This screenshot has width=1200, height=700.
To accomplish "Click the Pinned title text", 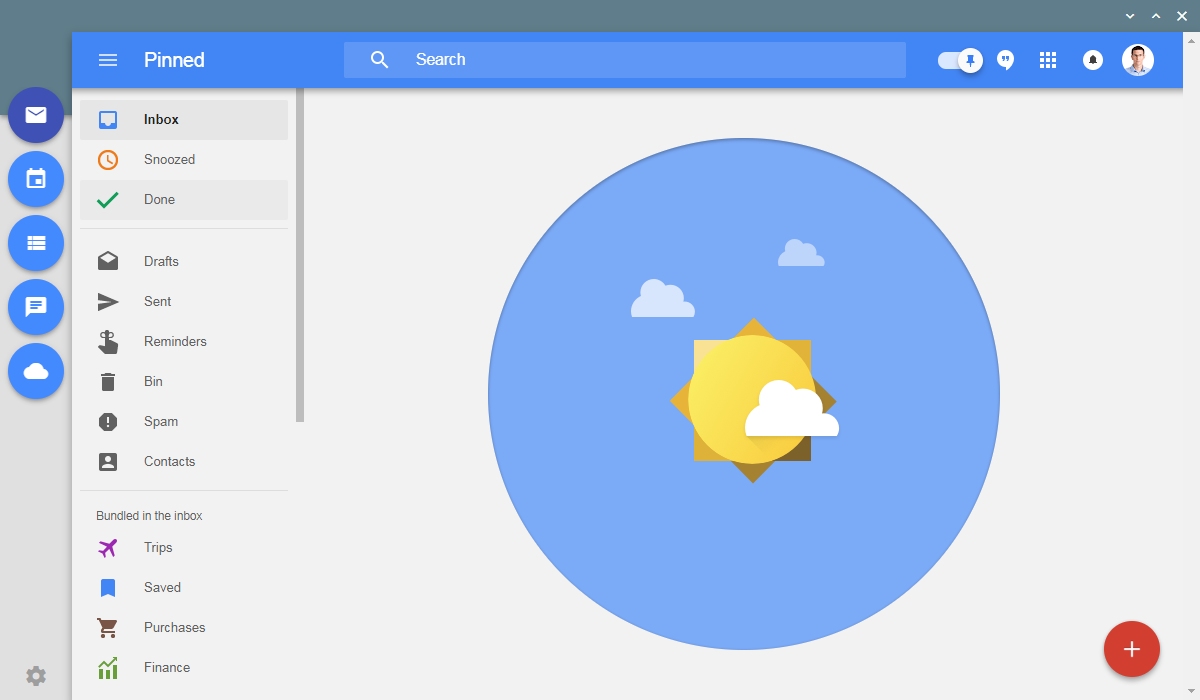I will tap(174, 60).
